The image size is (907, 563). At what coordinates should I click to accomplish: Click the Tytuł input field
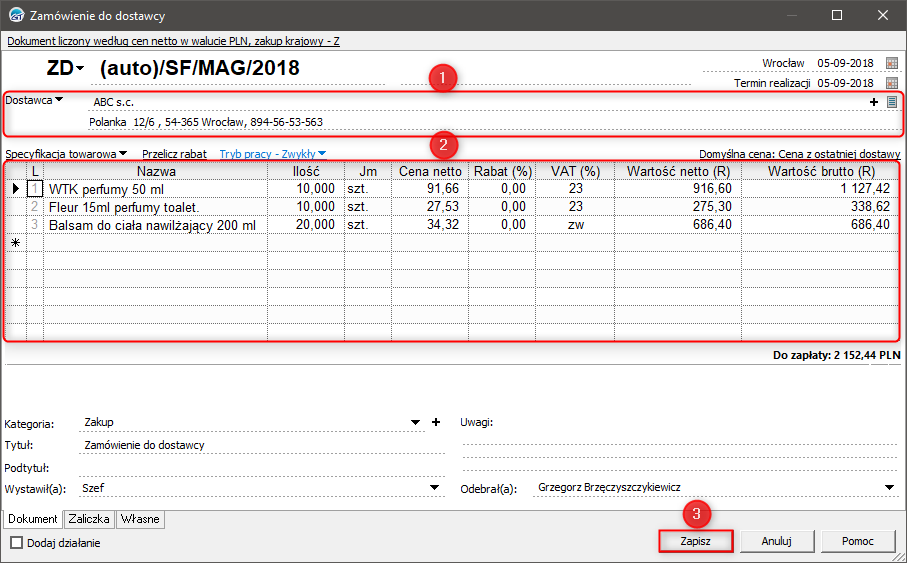pyautogui.click(x=261, y=445)
